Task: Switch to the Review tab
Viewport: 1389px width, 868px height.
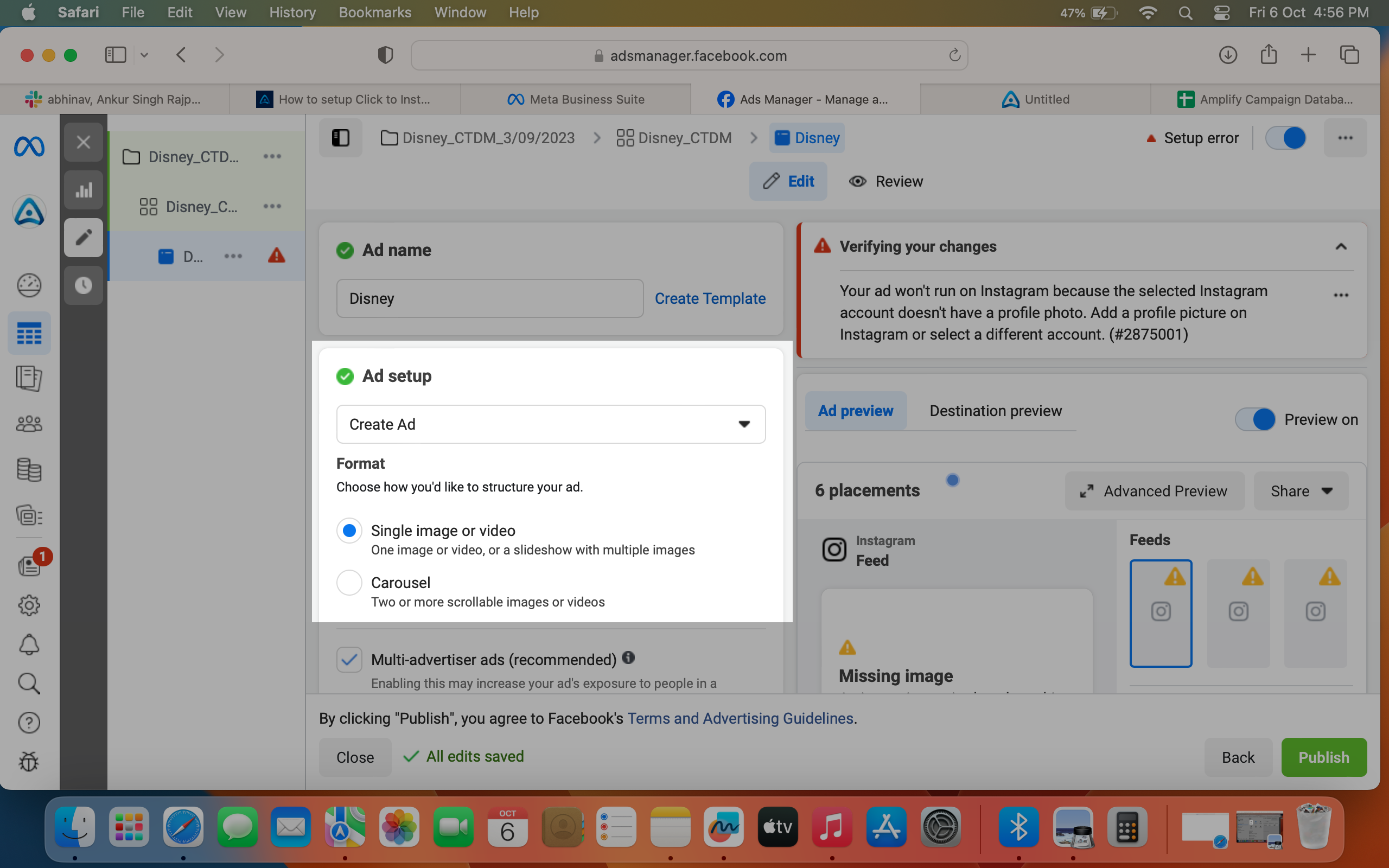Action: click(885, 181)
